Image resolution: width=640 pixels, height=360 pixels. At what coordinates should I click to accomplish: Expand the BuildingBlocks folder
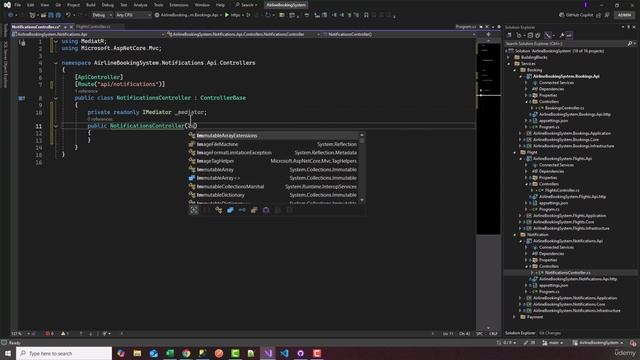(509, 58)
